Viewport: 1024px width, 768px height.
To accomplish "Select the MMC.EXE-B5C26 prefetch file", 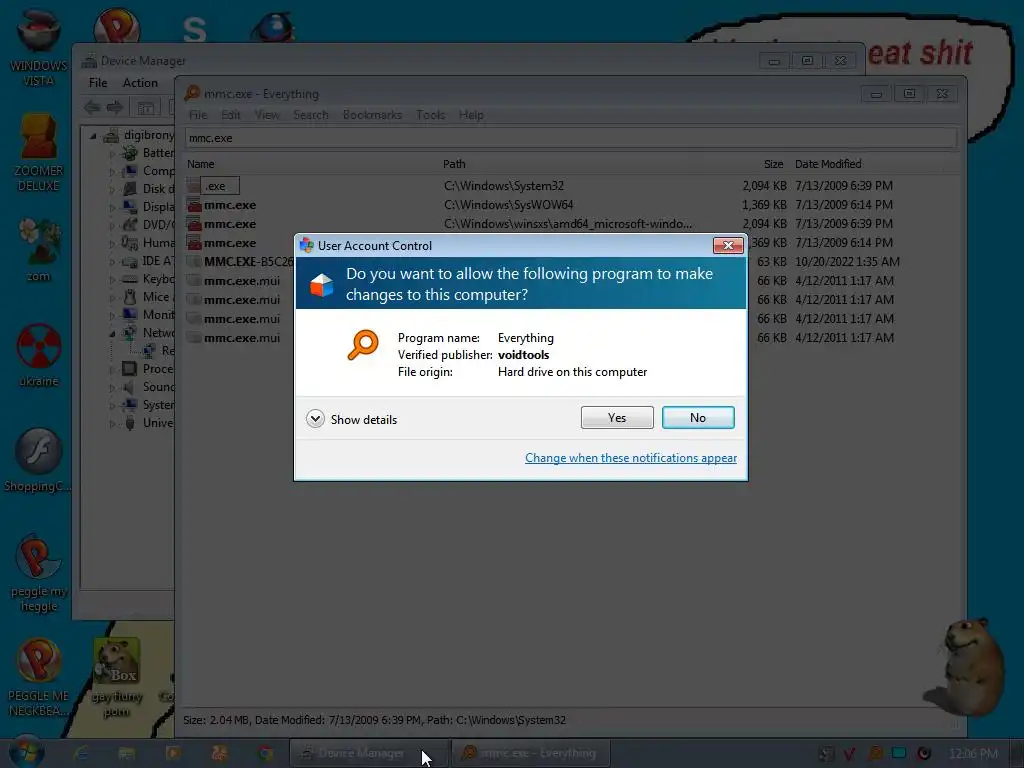I will [x=248, y=262].
